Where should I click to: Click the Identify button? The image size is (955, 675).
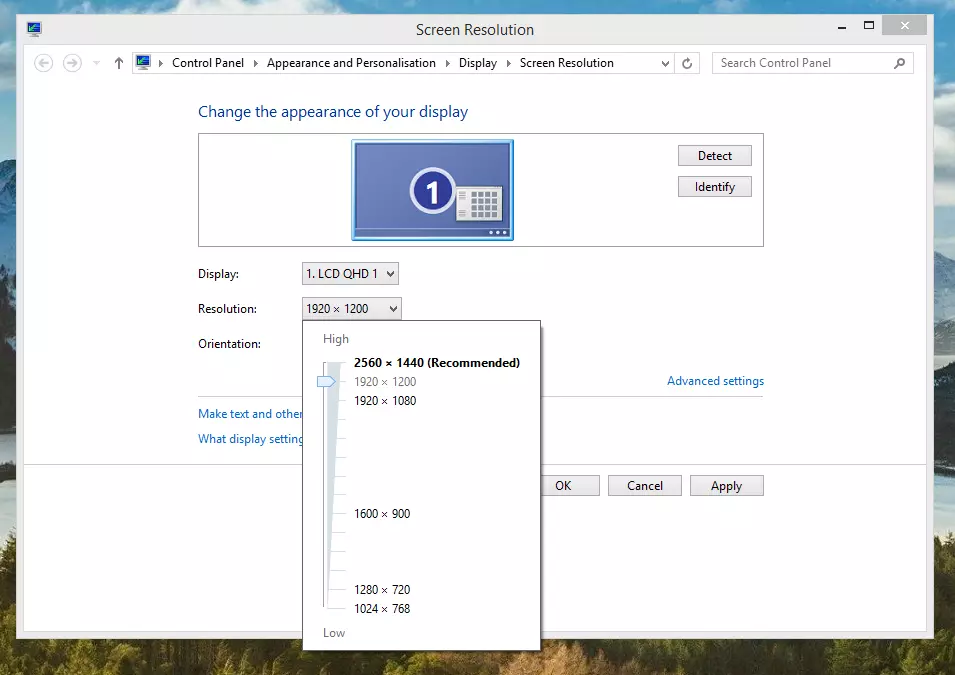714,186
